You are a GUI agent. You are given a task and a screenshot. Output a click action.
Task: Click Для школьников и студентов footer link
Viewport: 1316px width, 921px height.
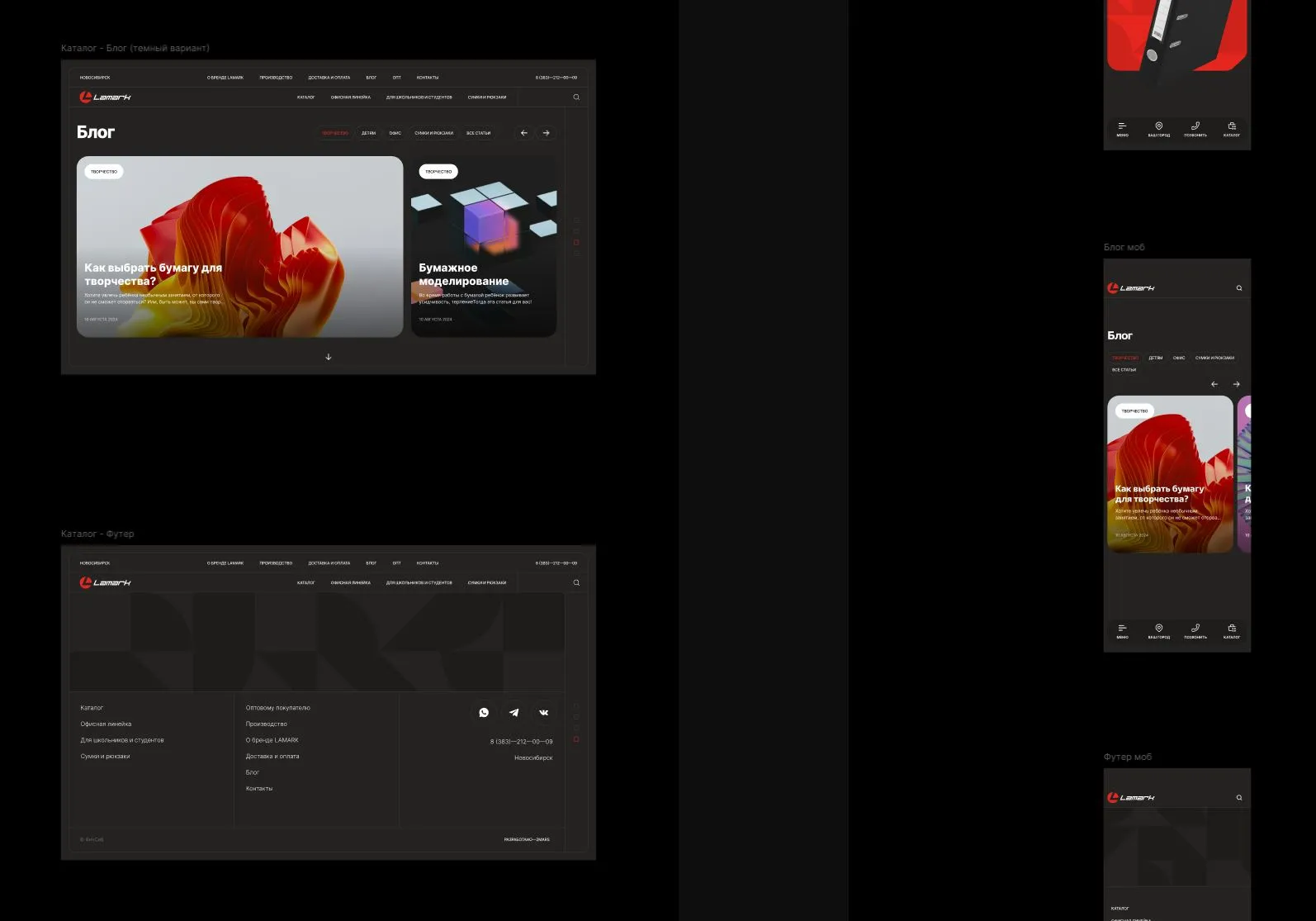122,740
